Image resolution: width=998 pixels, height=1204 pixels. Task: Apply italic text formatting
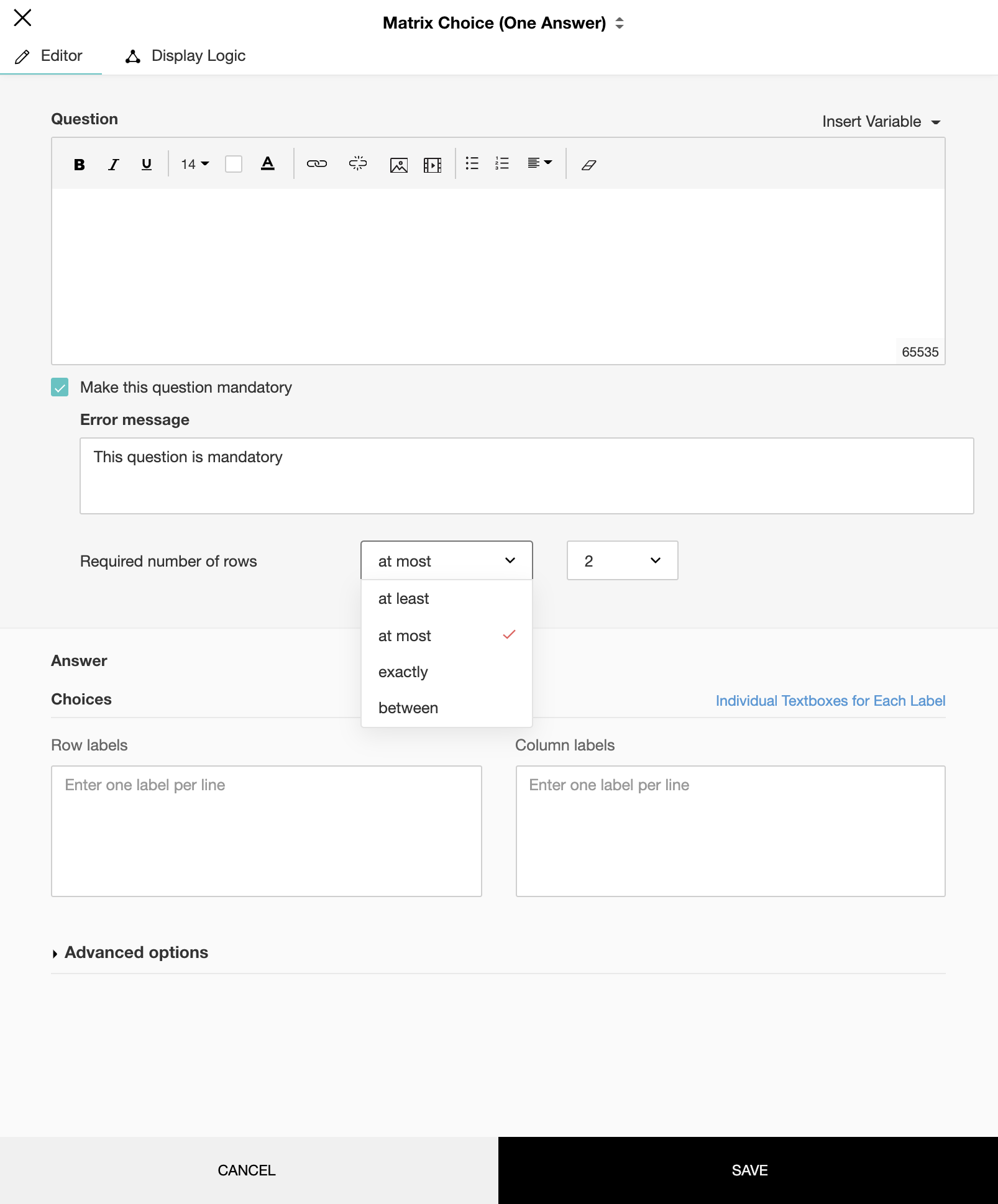(x=113, y=165)
